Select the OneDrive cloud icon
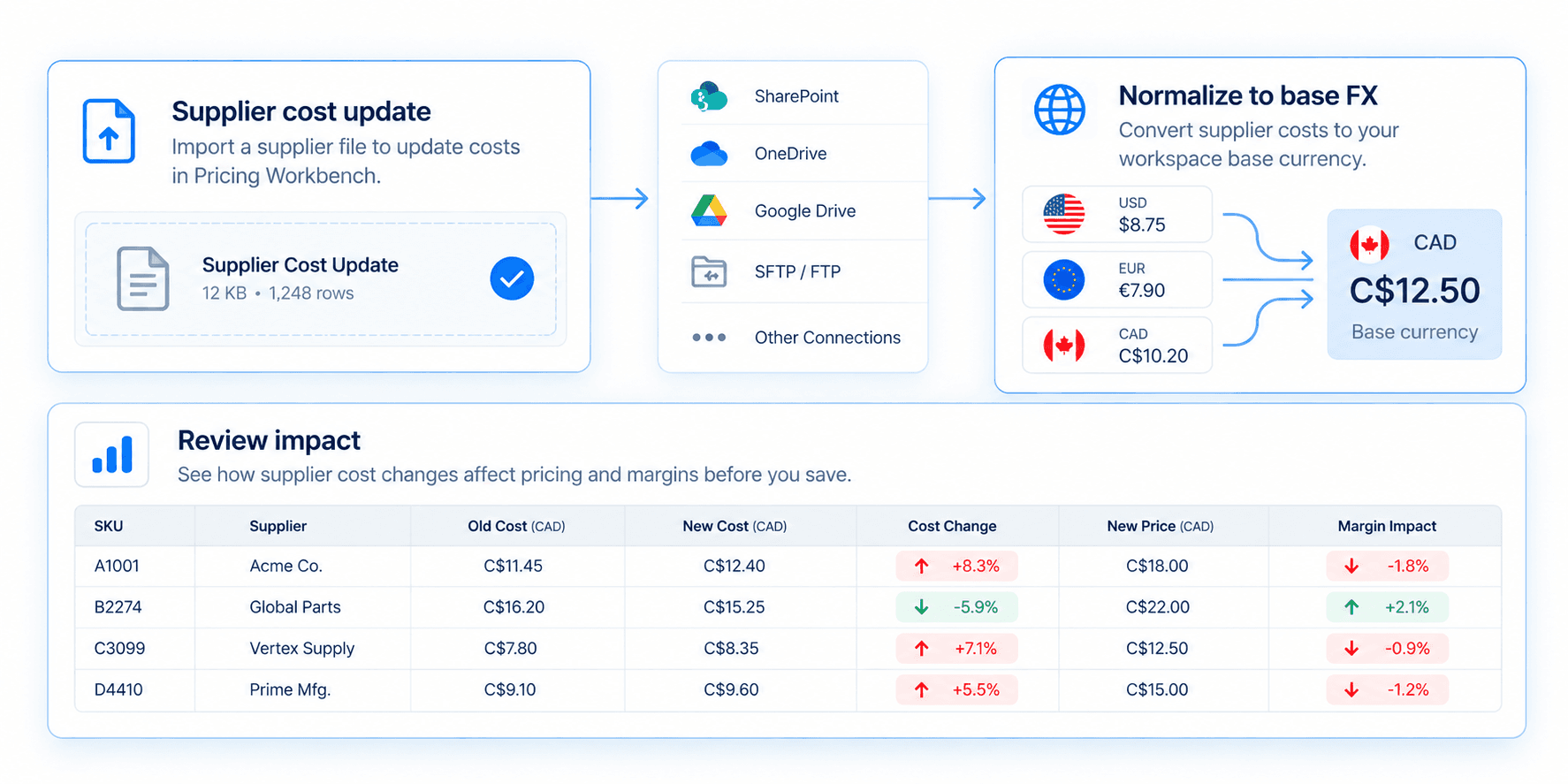 tap(709, 154)
